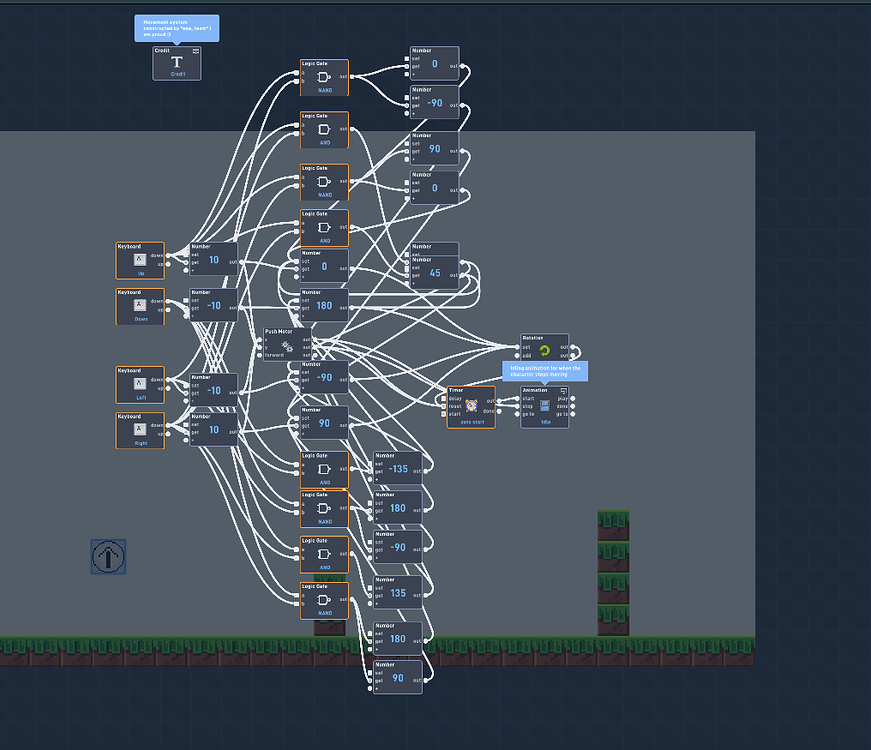Viewport: 871px width, 750px height.
Task: Click the 'Right' key label on Keyboard node
Action: [141, 443]
